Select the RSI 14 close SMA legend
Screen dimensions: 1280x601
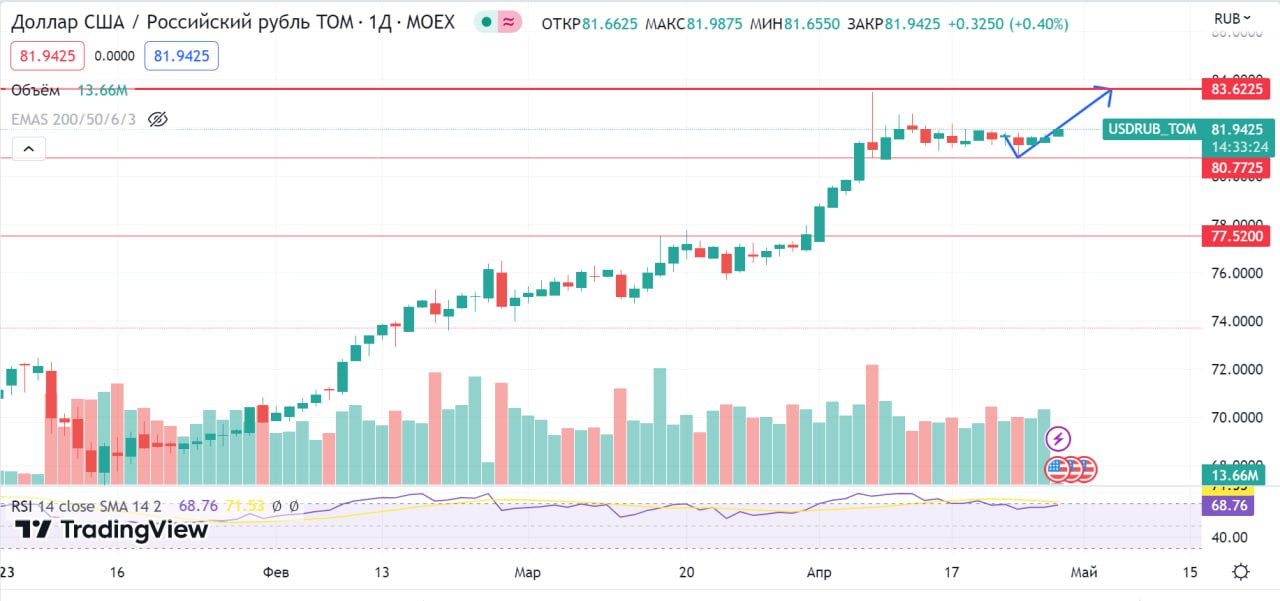click(88, 506)
